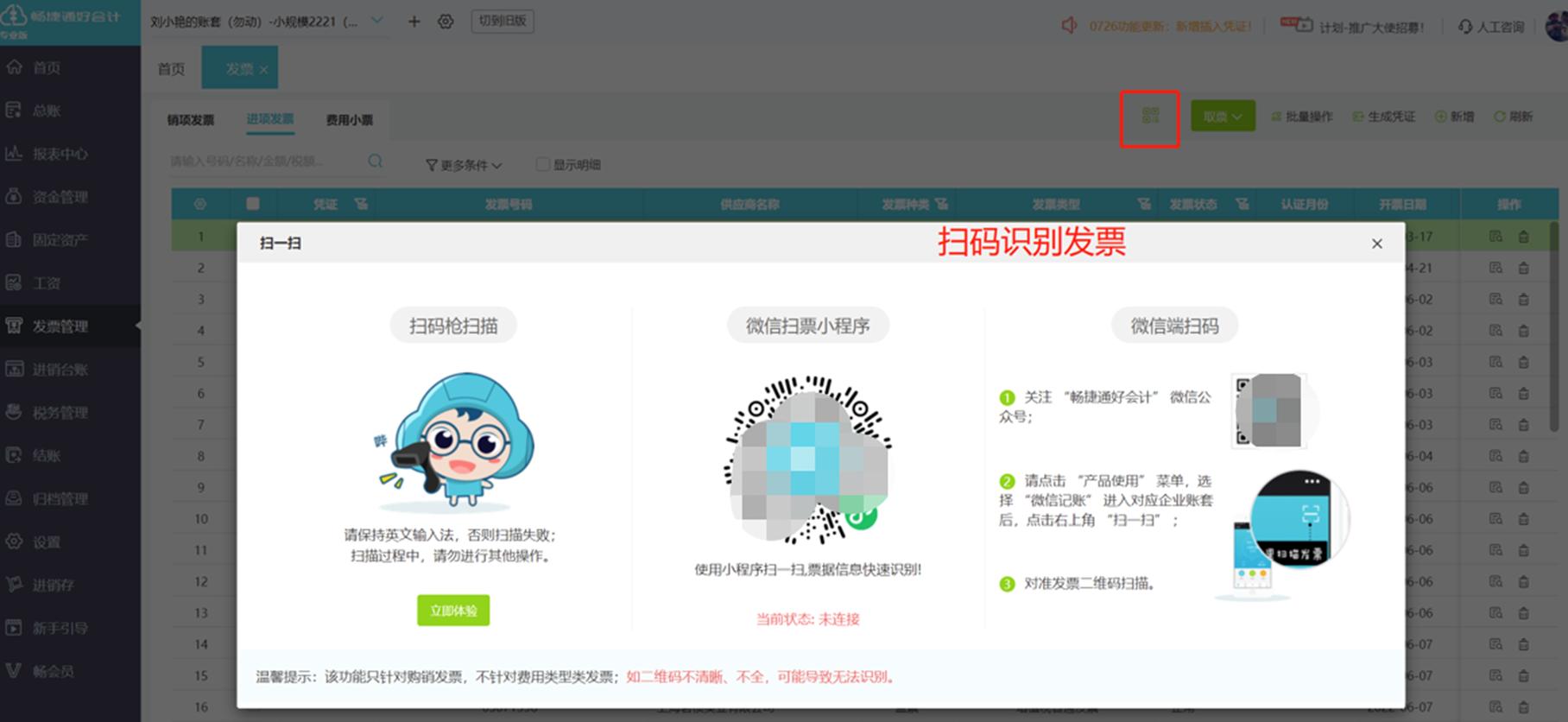
Task: Click the 微信端扫码 heading
Action: [1175, 326]
